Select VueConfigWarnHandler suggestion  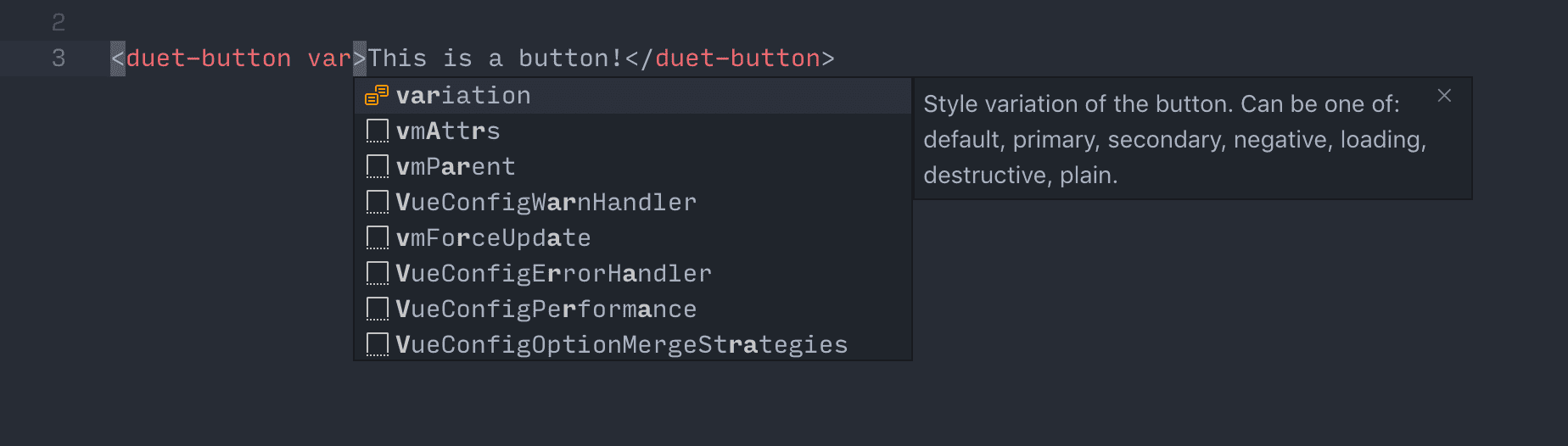[x=633, y=203]
